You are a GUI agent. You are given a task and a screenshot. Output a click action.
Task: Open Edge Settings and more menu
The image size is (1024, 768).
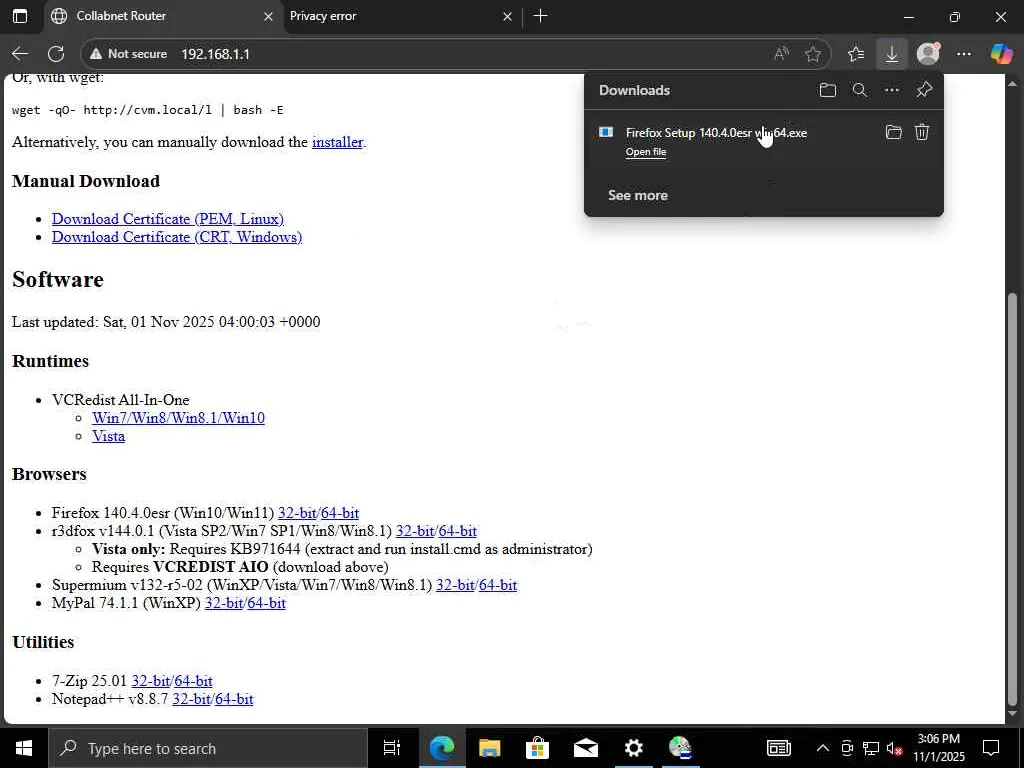coord(964,54)
